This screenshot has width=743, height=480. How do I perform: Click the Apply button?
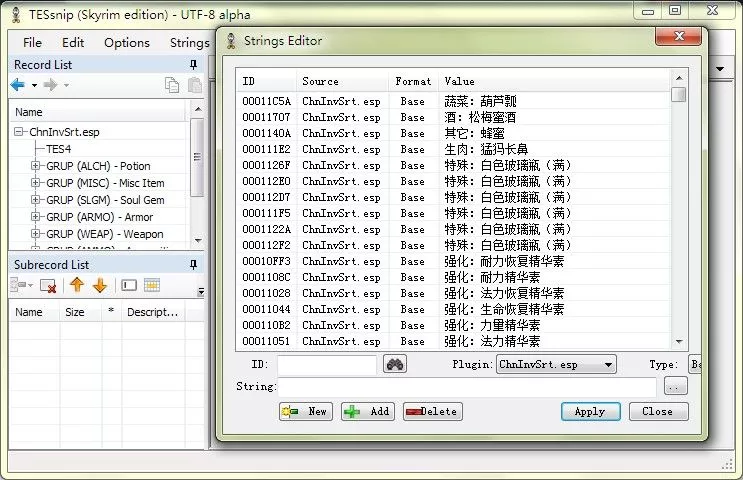coord(590,411)
